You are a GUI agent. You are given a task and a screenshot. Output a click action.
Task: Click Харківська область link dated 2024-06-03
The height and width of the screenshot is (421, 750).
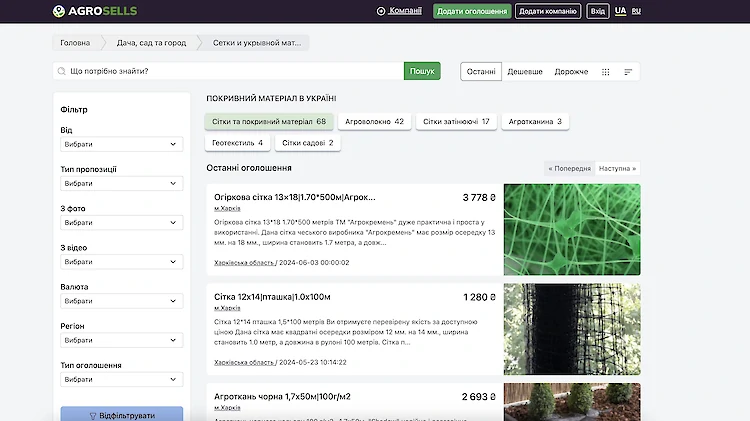[x=244, y=263]
